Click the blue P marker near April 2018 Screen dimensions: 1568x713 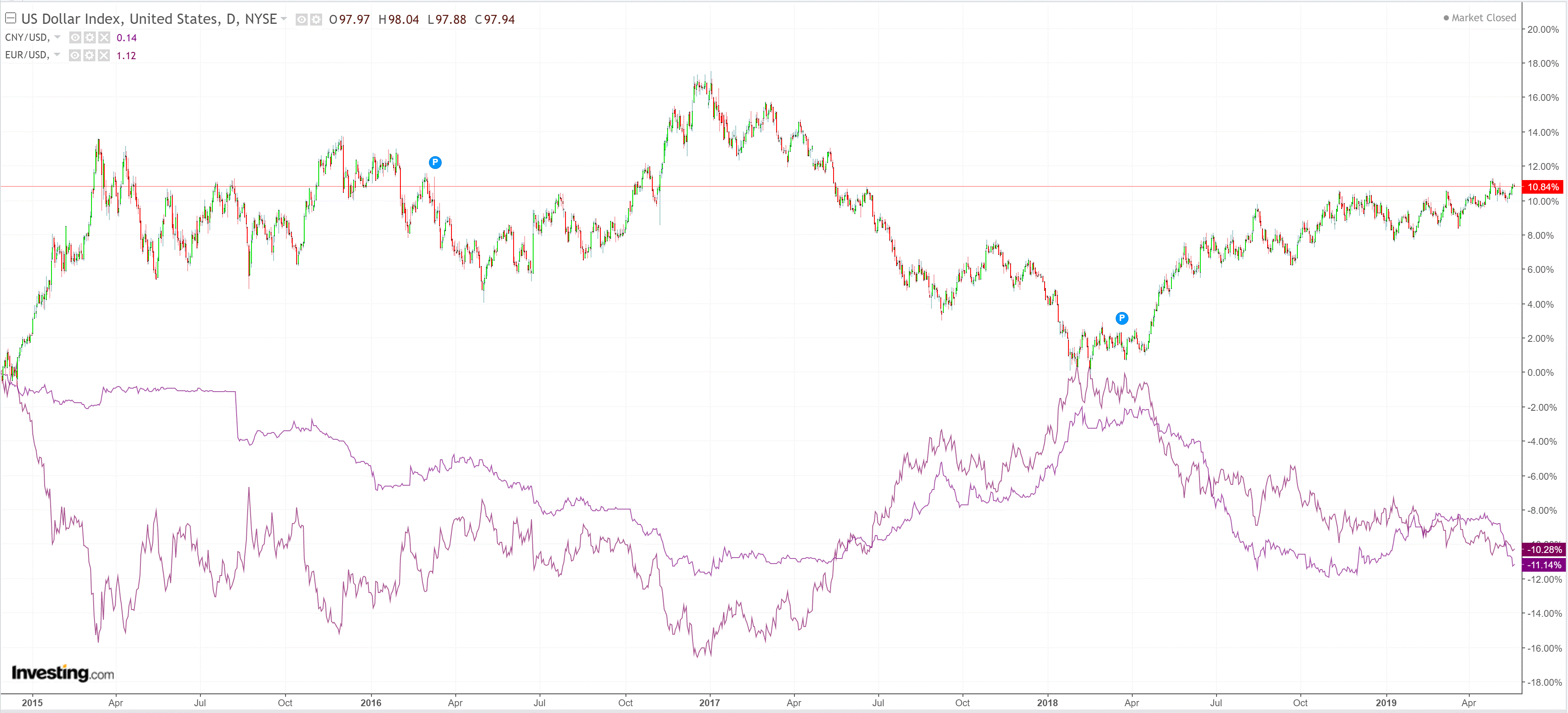(x=1121, y=318)
